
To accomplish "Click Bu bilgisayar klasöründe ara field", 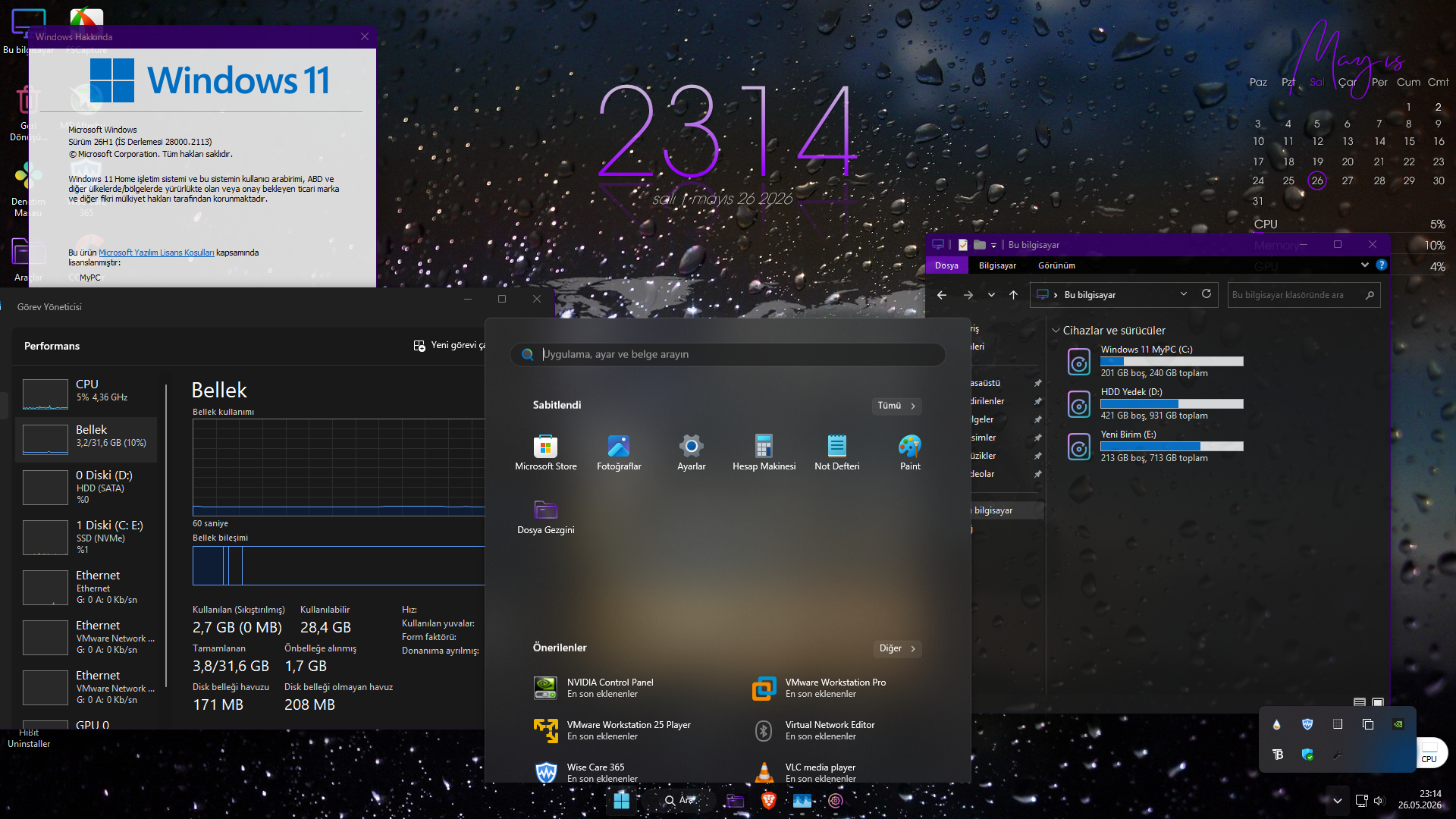I will 1304,295.
